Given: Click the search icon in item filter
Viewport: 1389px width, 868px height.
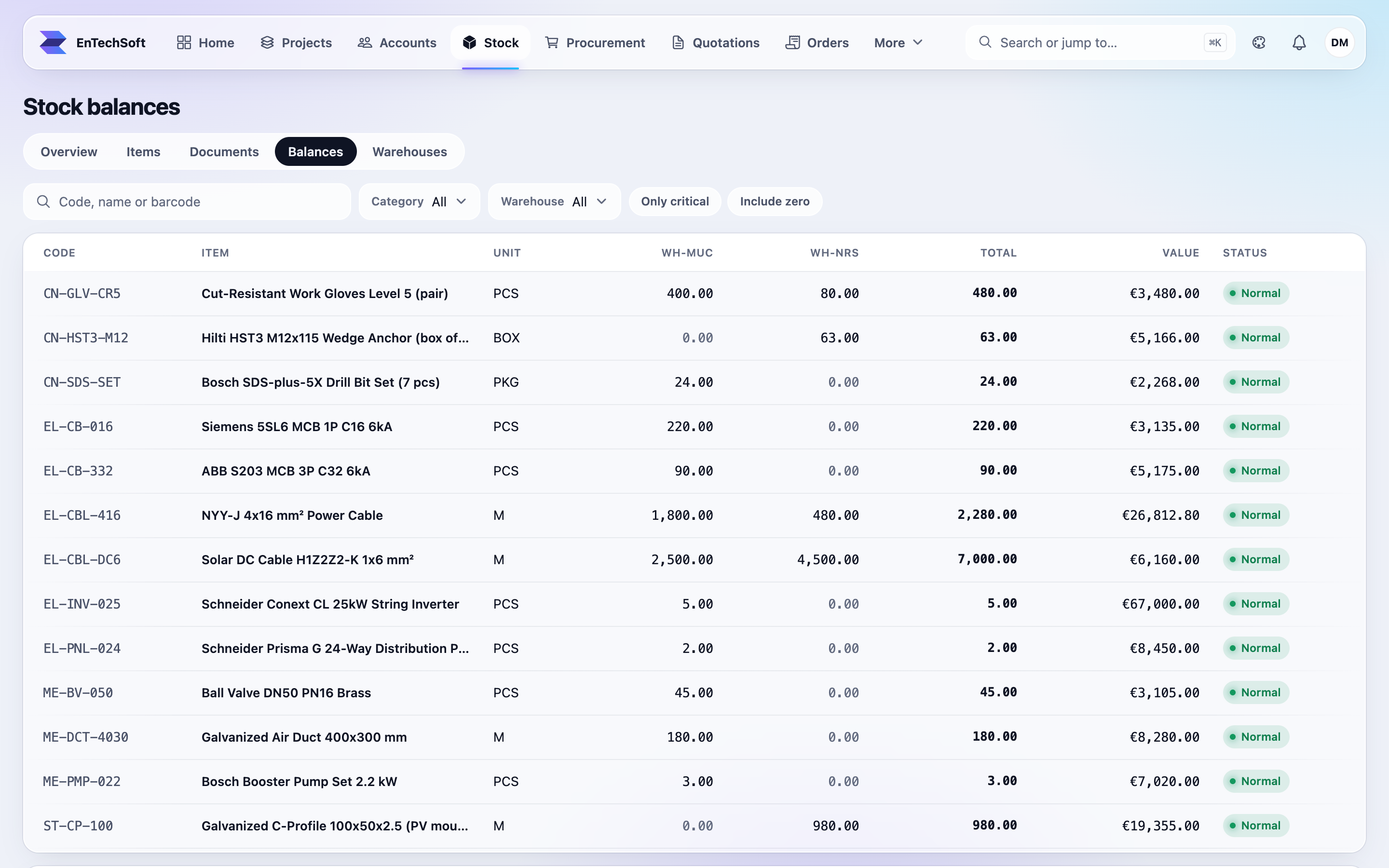Looking at the screenshot, I should 43,202.
